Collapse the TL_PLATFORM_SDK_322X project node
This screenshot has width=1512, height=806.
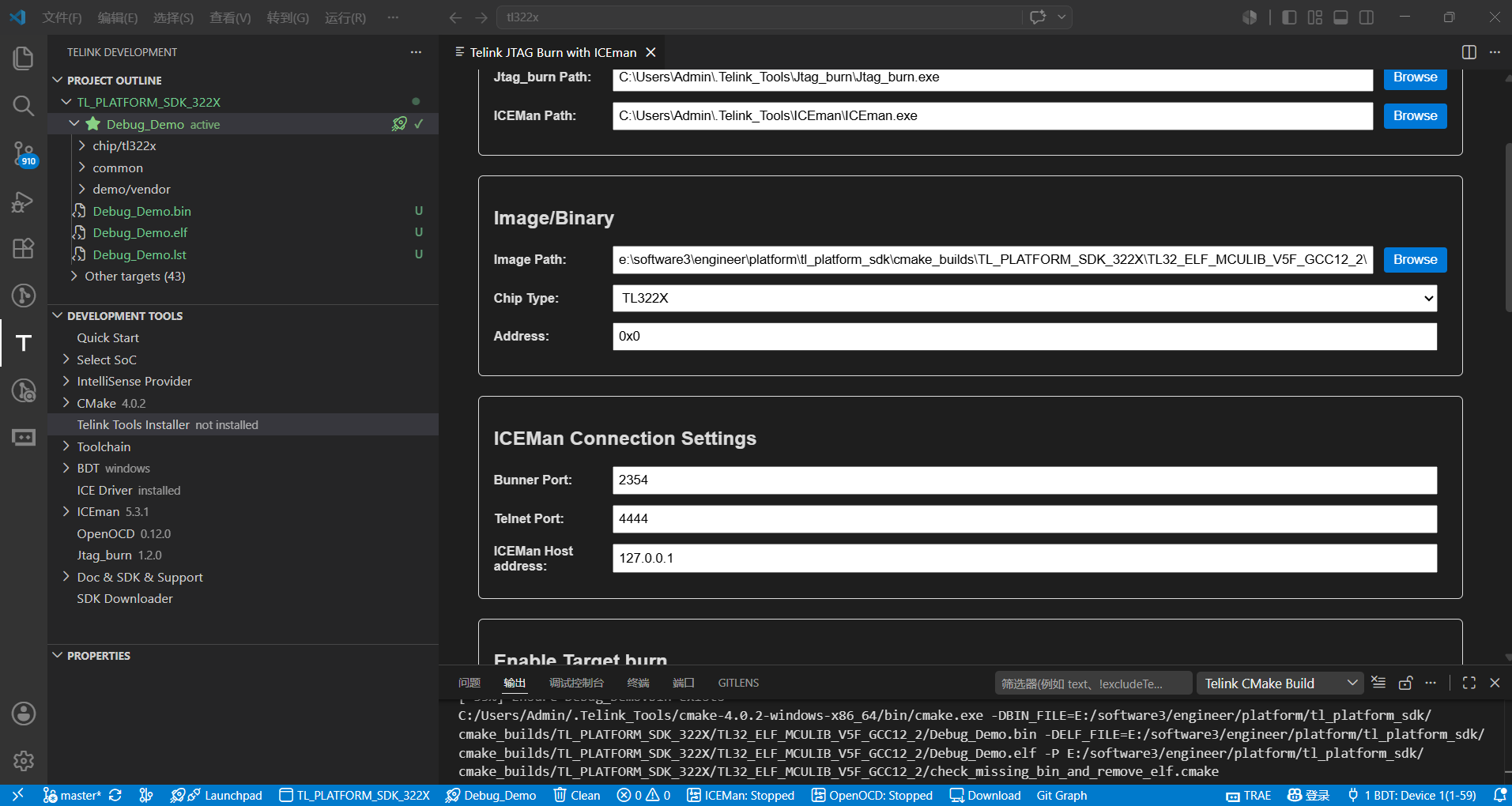pos(66,102)
